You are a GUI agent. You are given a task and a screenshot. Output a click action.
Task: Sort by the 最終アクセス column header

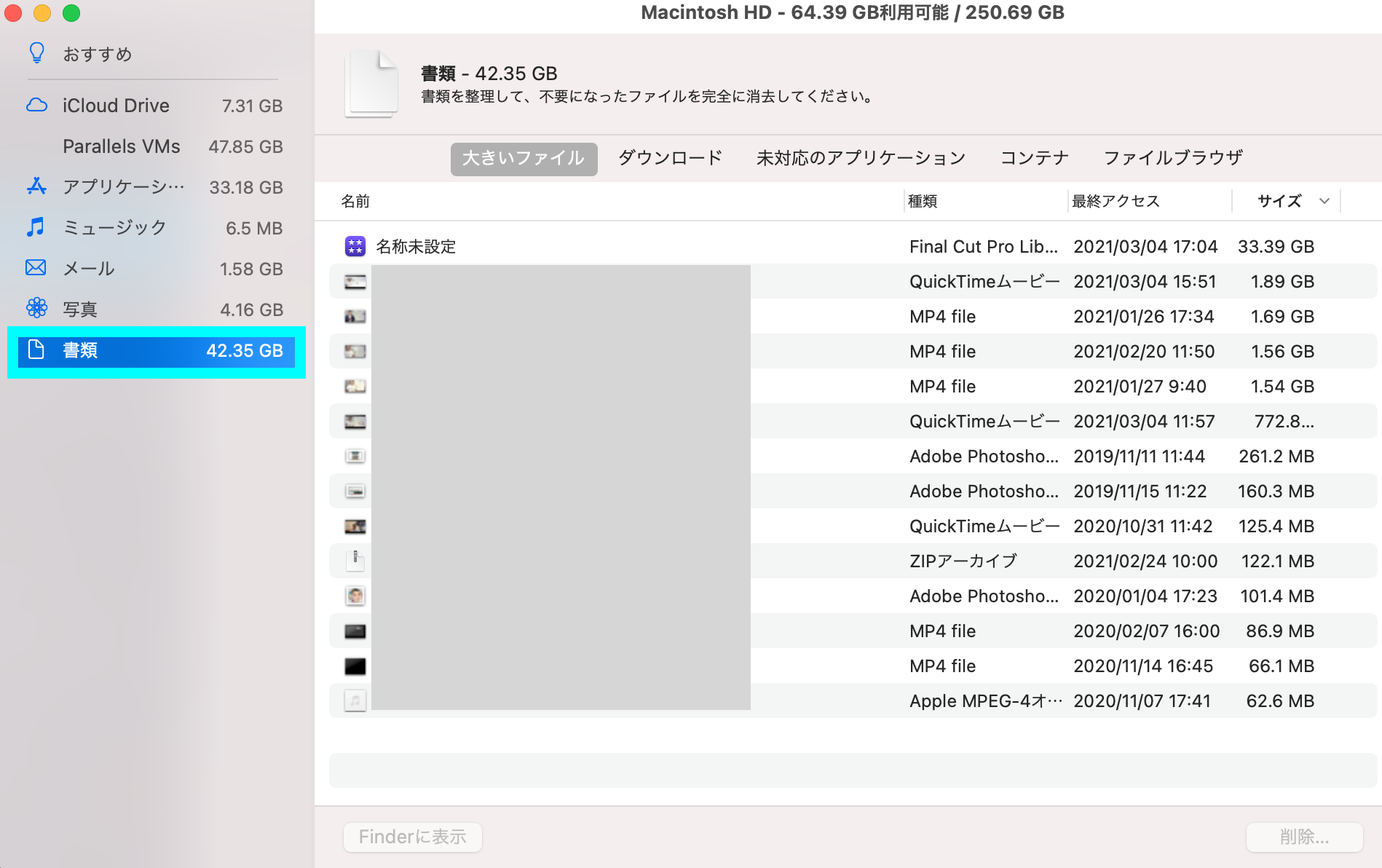(1116, 201)
